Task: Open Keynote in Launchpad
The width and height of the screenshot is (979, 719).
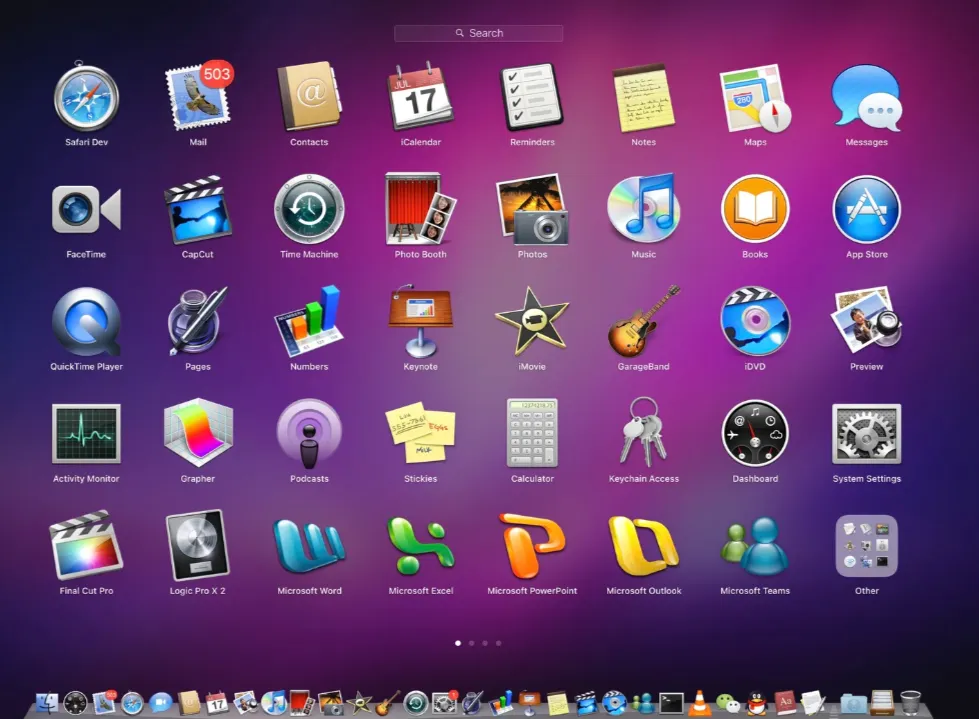Action: point(420,321)
